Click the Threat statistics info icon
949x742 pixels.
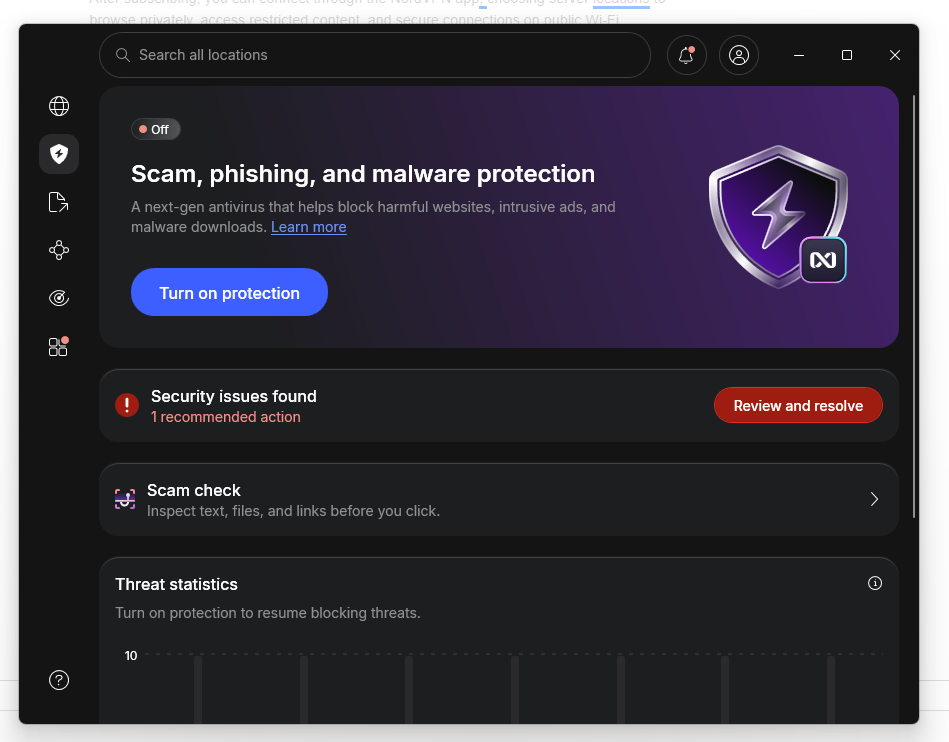click(875, 583)
